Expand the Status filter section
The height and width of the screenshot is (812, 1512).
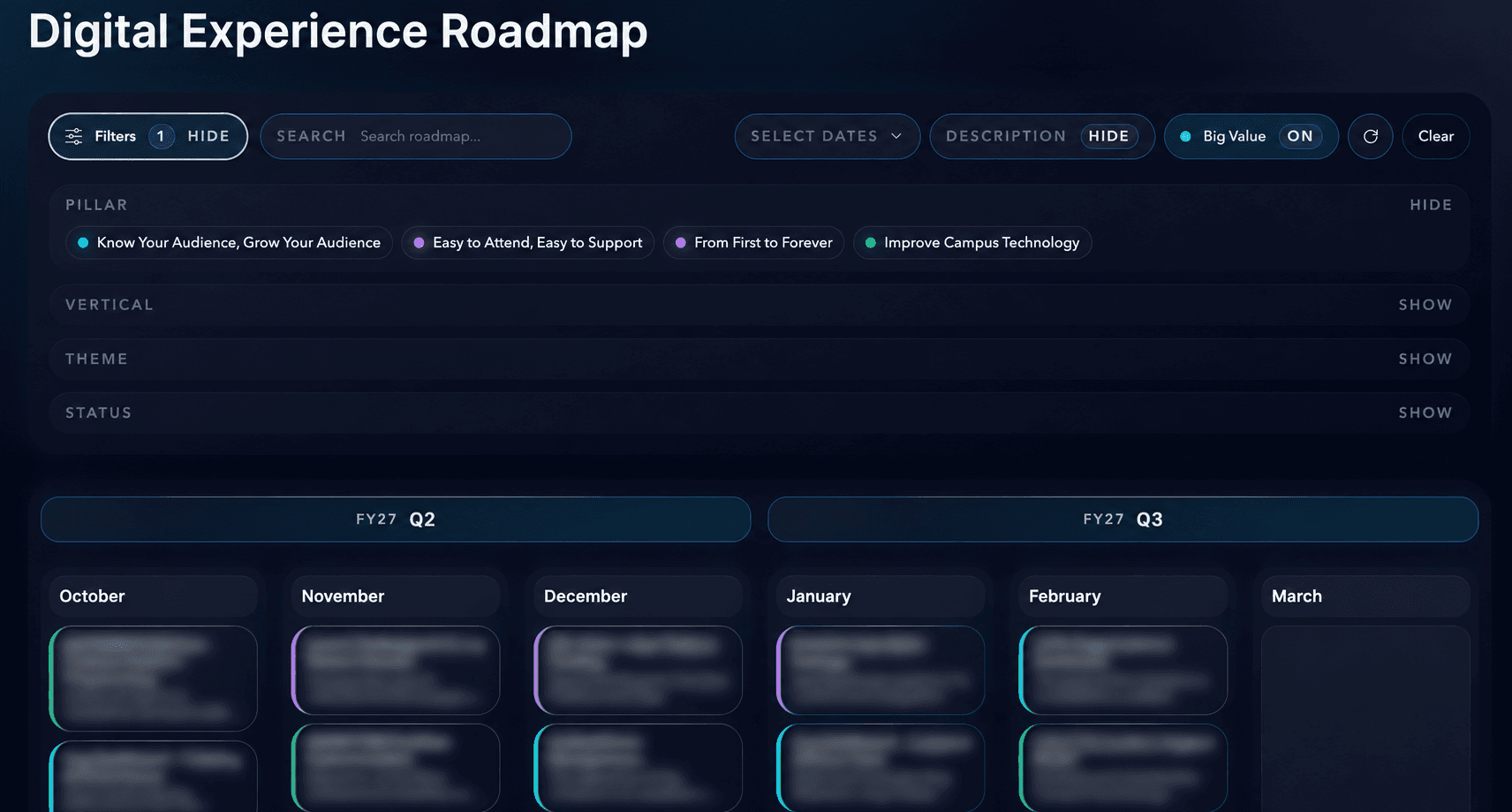tap(1425, 413)
